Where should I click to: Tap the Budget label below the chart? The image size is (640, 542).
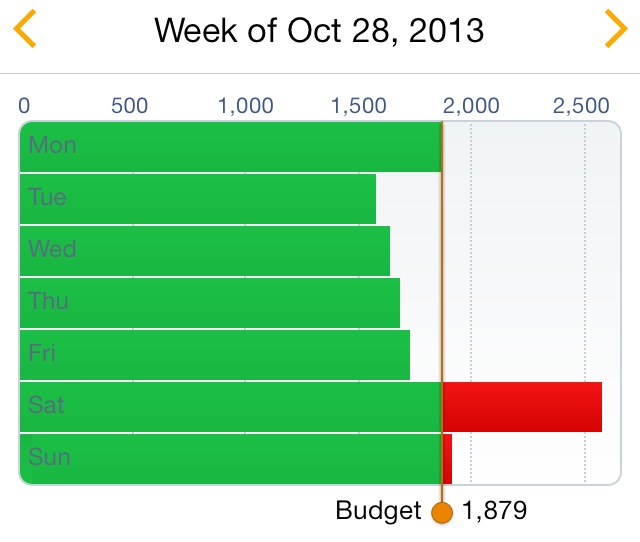378,512
